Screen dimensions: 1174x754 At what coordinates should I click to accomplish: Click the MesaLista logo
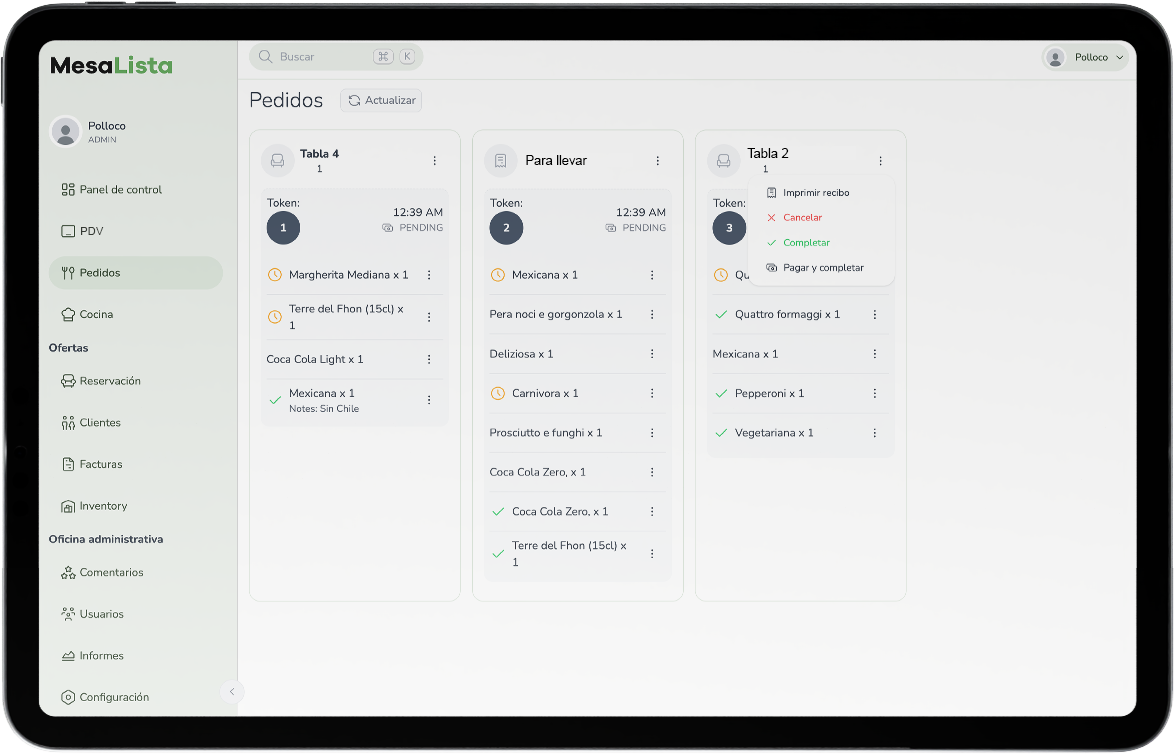click(x=111, y=66)
